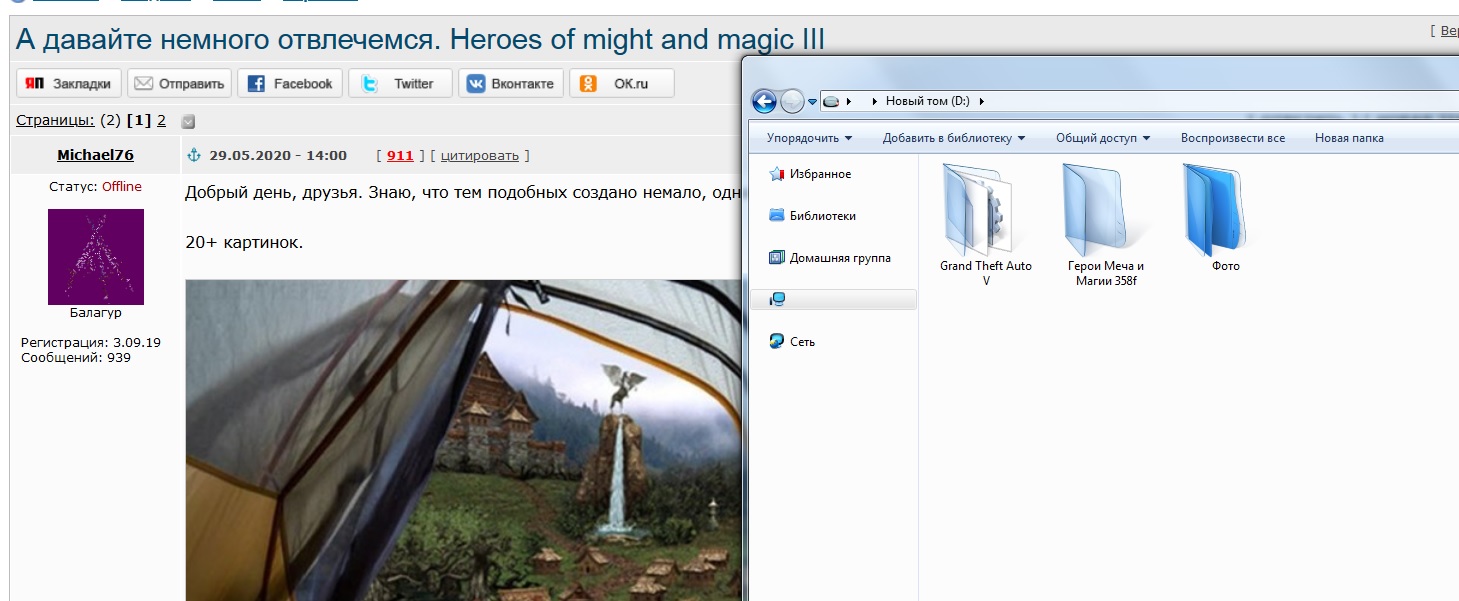Share the topic on Facebook
Image resolution: width=1459 pixels, height=601 pixels.
290,83
